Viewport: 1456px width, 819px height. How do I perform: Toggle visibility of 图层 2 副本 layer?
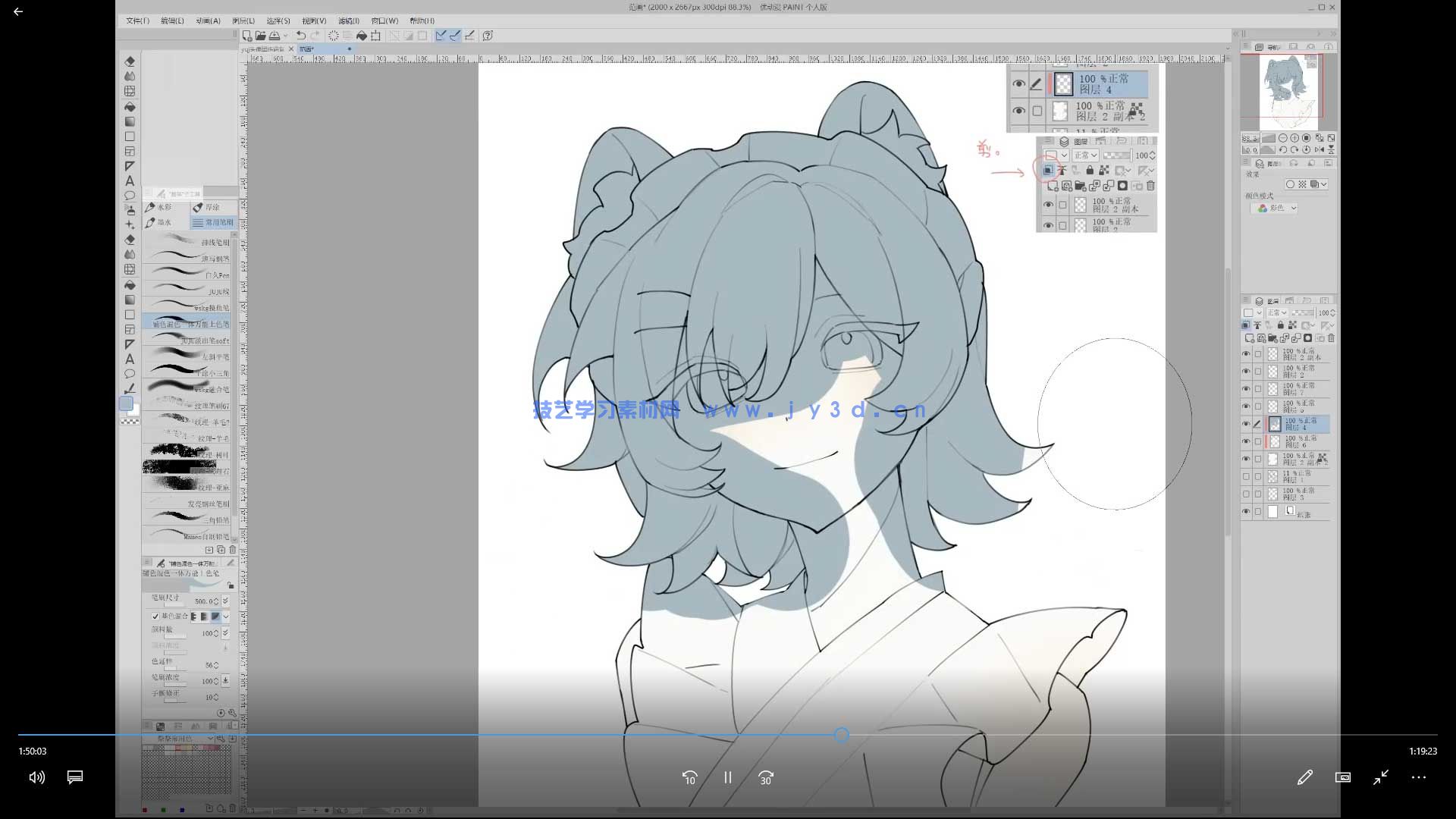(1246, 353)
